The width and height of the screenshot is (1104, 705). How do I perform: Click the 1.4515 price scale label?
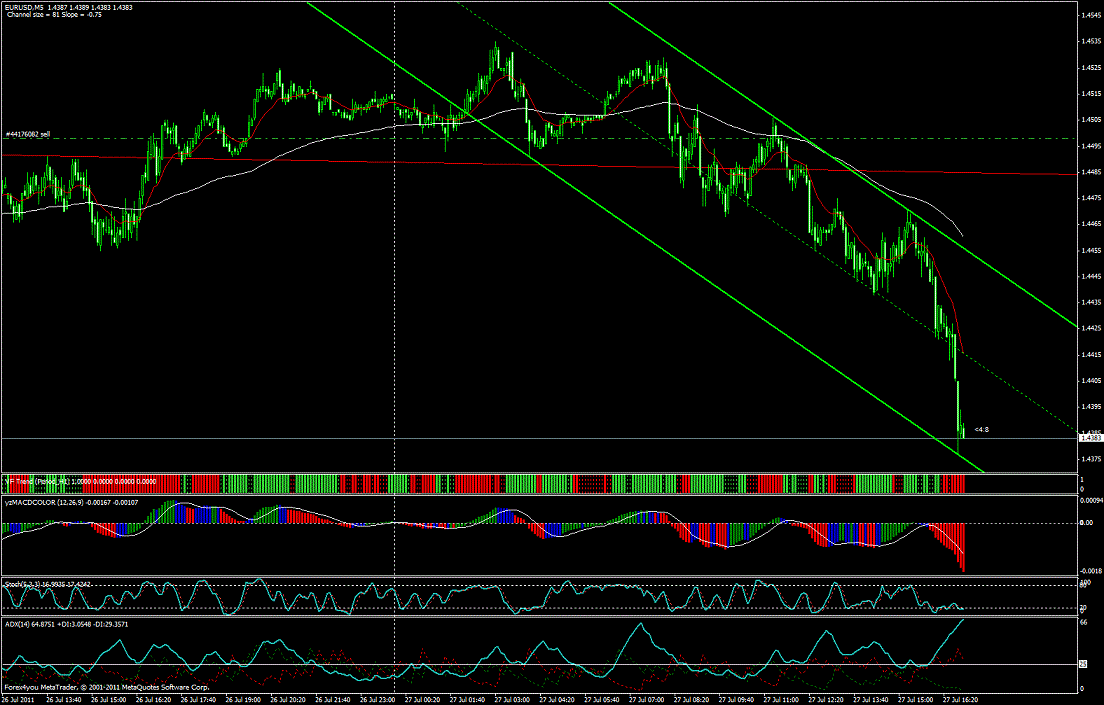click(x=1091, y=94)
